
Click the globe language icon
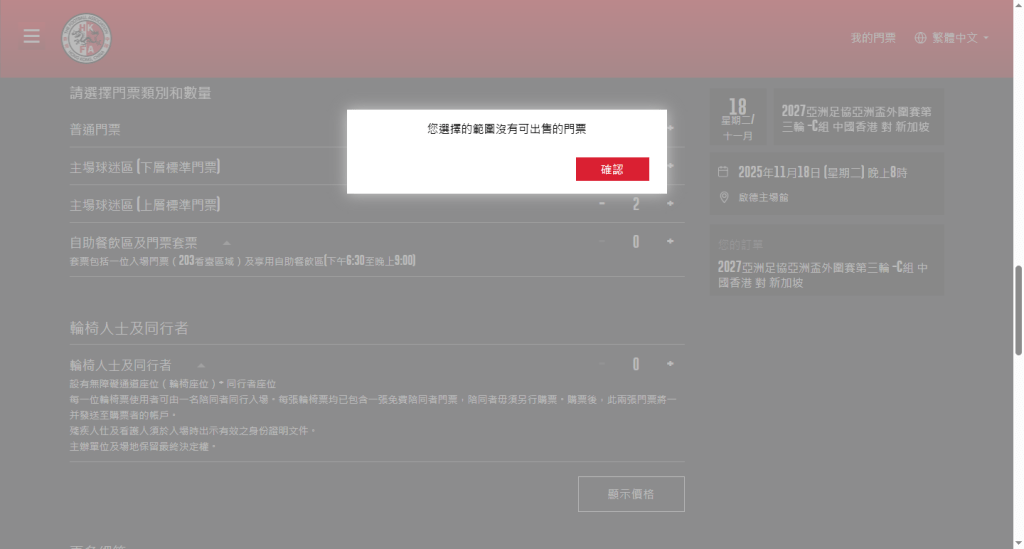(920, 38)
